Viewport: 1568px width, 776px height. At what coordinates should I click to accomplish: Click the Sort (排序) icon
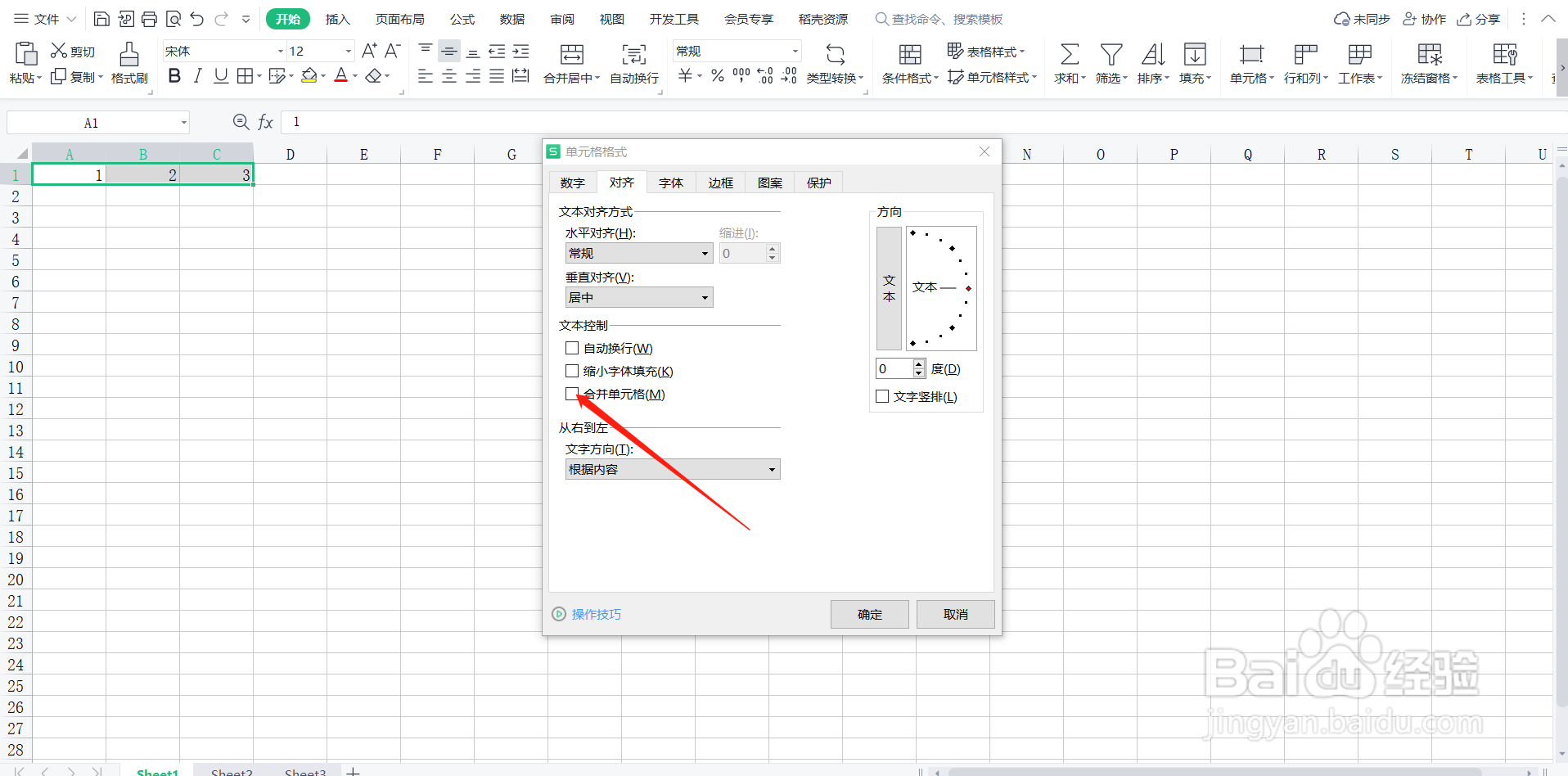tap(1153, 55)
